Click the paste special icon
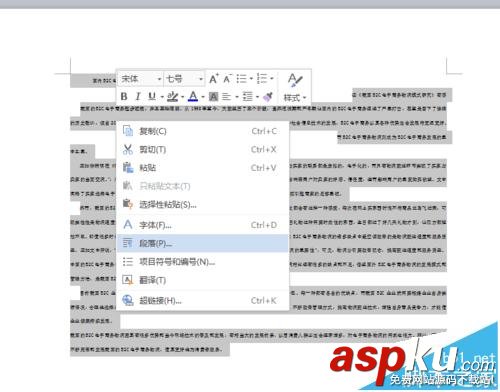 [128, 204]
